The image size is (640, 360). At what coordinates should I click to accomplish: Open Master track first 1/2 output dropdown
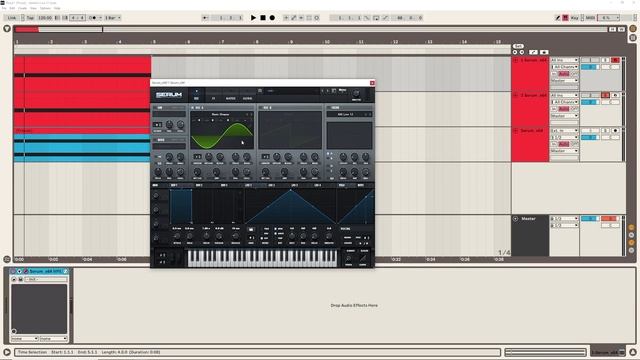(x=564, y=219)
